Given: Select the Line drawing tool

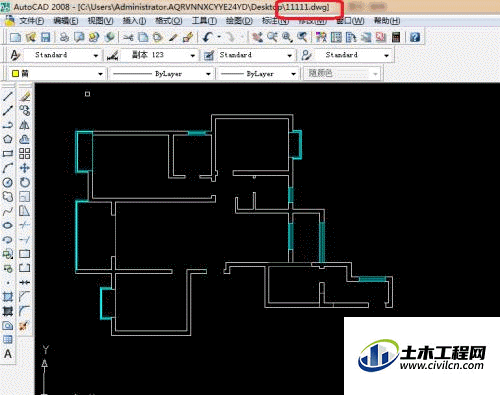Looking at the screenshot, I should click(x=8, y=96).
